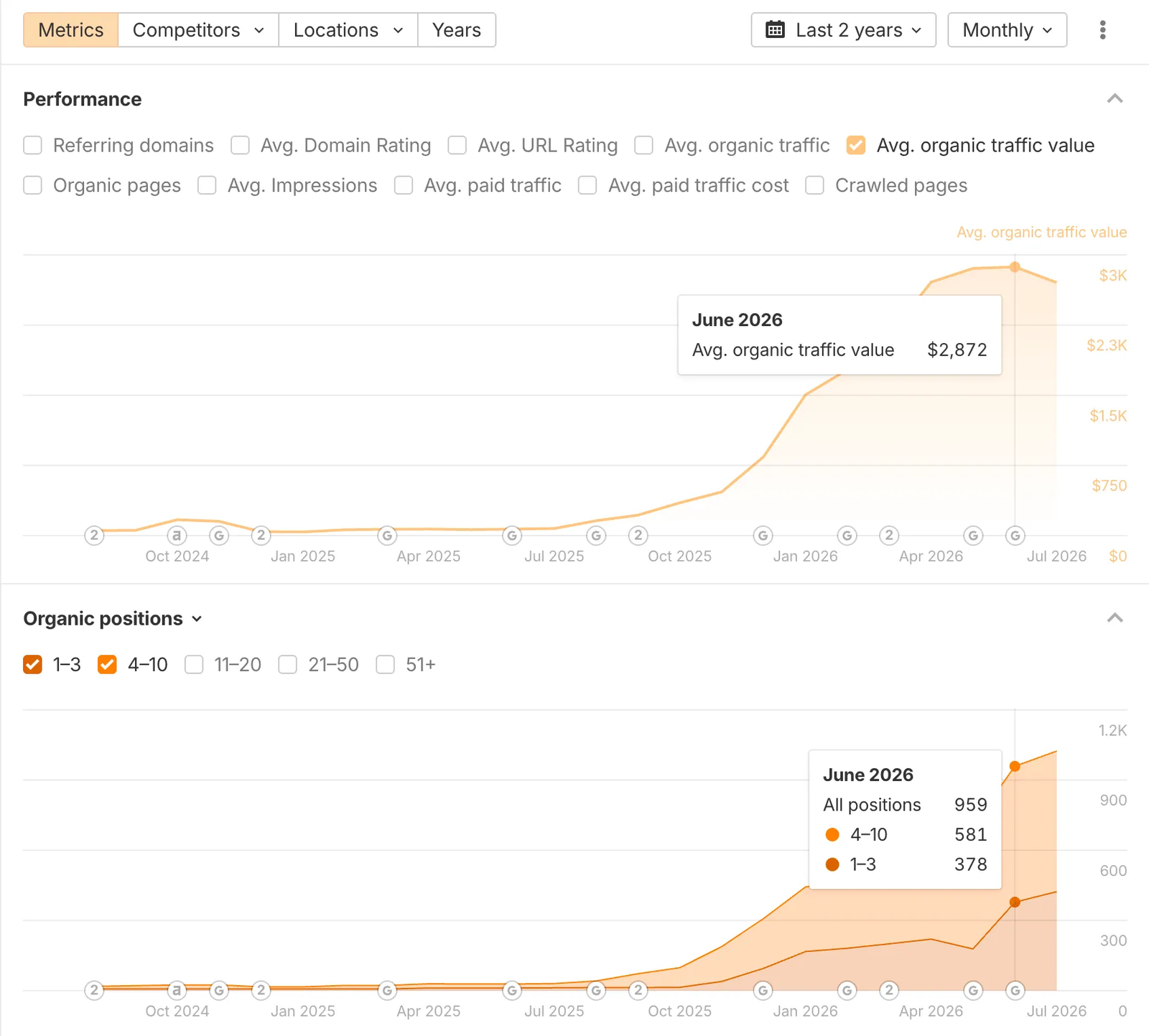
Task: Click the G marker left of Jul 2025 in Performance chart
Action: tap(512, 536)
